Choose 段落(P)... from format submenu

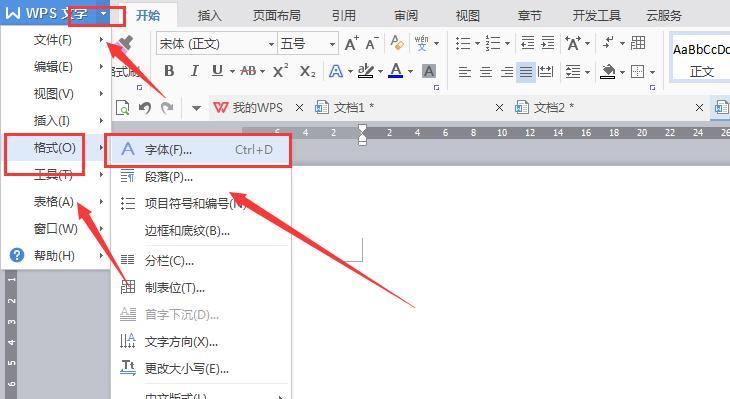200,177
